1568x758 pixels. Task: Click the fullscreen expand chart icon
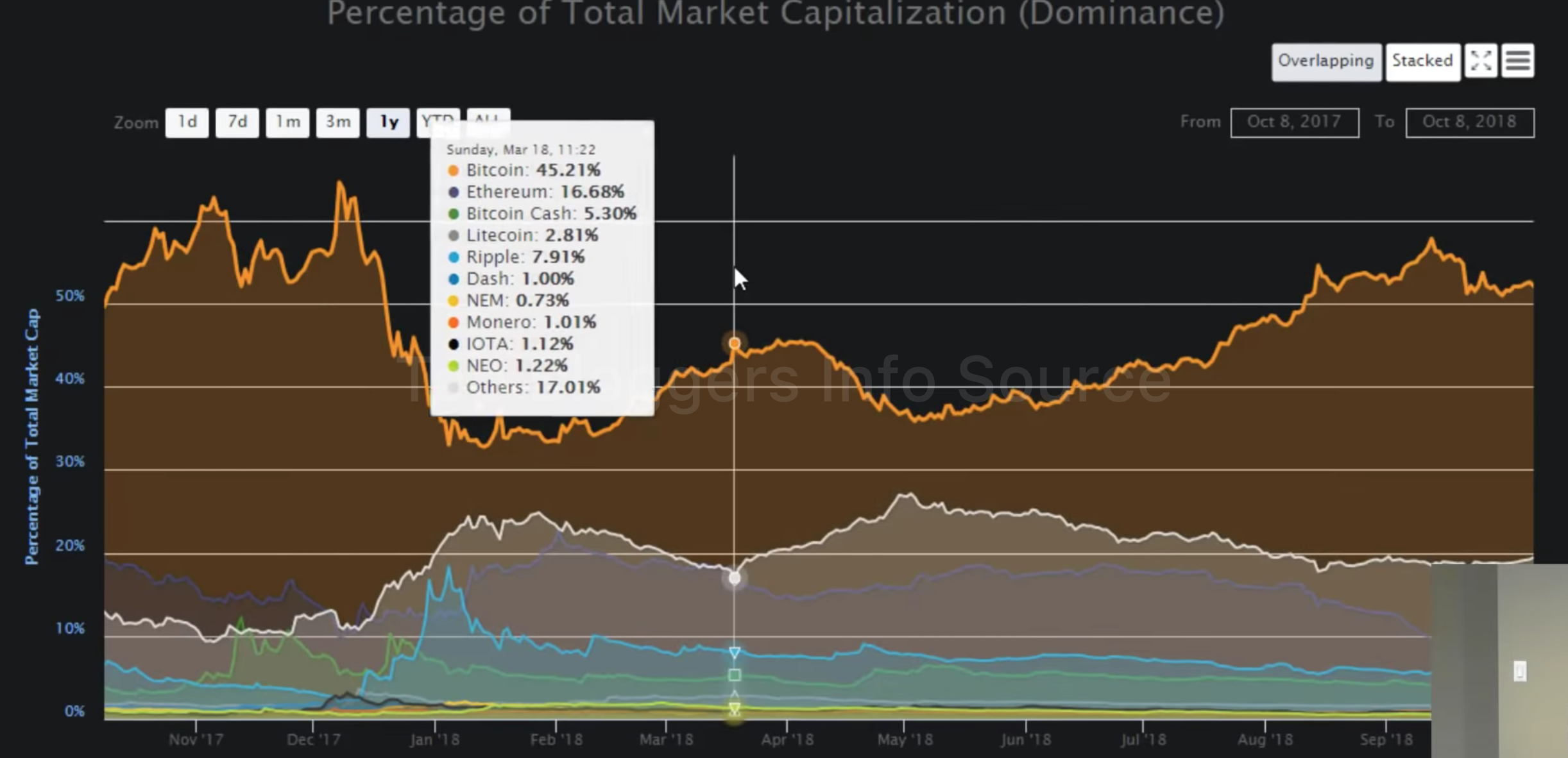1481,62
